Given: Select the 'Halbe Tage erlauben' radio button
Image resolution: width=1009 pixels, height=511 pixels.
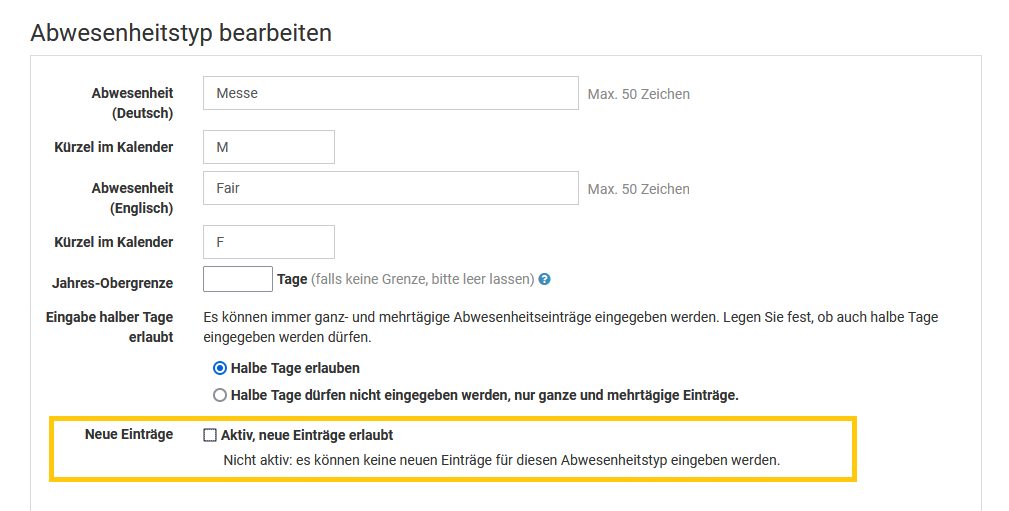Looking at the screenshot, I should tap(220, 368).
